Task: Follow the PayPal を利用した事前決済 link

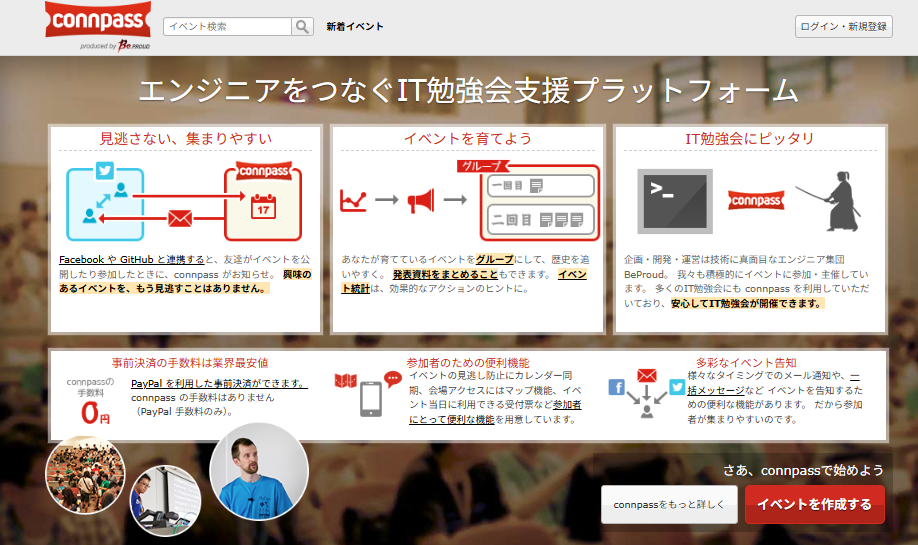Action: pos(218,383)
